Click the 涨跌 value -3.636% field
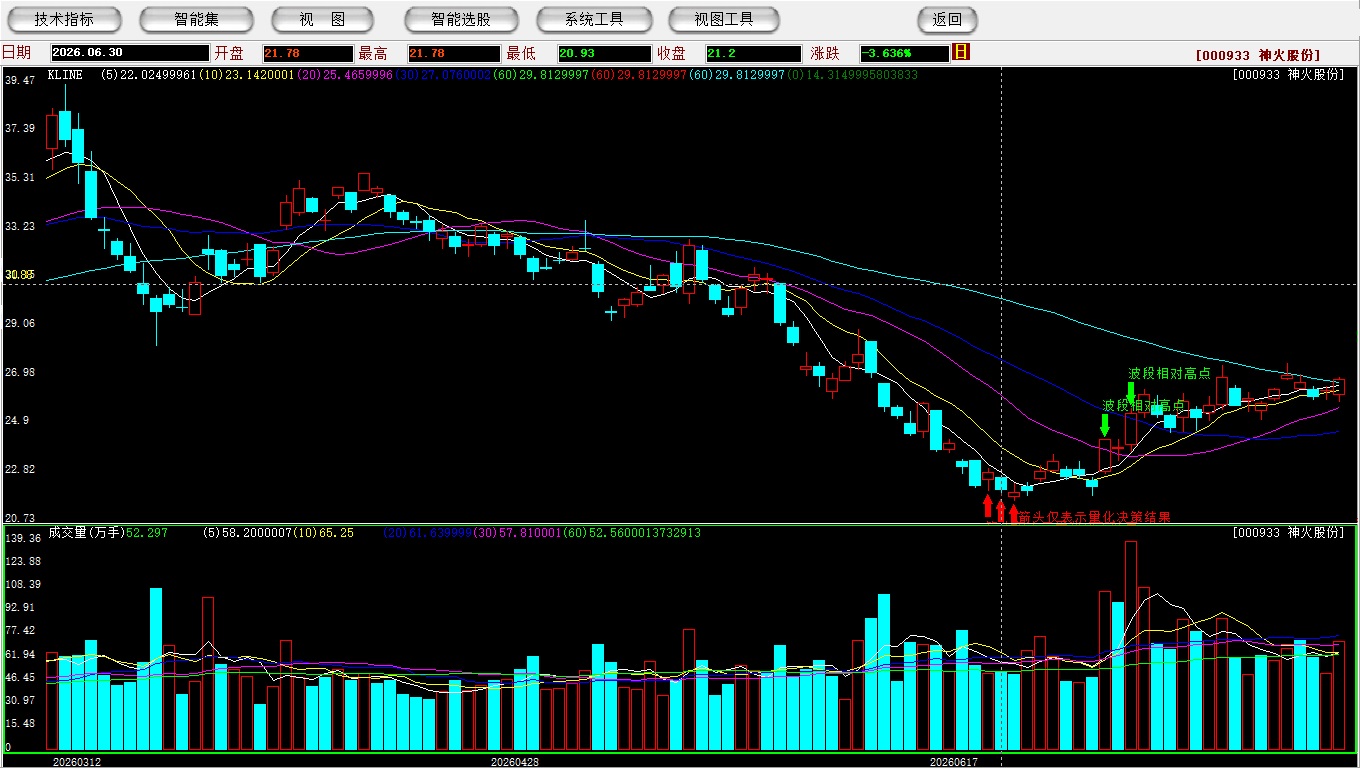The width and height of the screenshot is (1360, 768). click(x=904, y=53)
